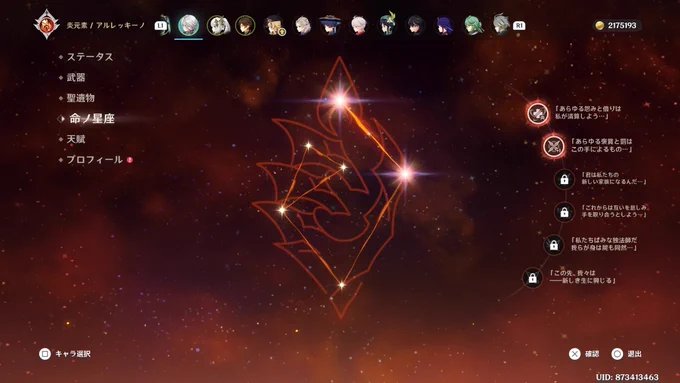Image resolution: width=680 pixels, height=383 pixels.
Task: Click the 炎元素 / アルレッキーノ title text
Action: tap(106, 26)
